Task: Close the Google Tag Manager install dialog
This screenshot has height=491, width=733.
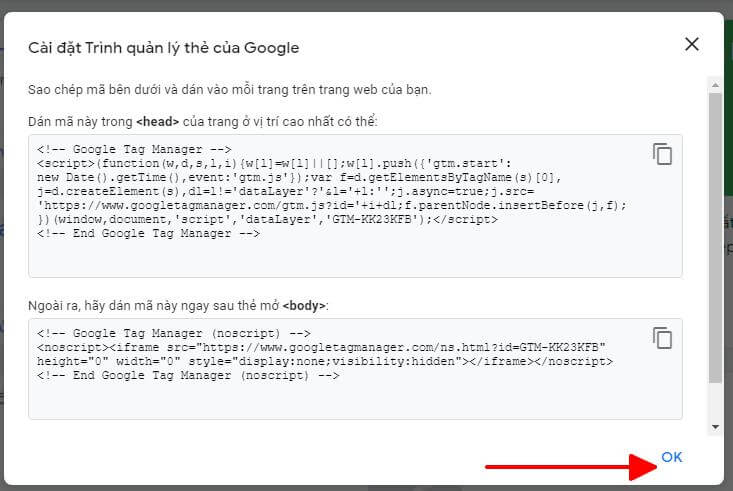Action: (x=691, y=44)
